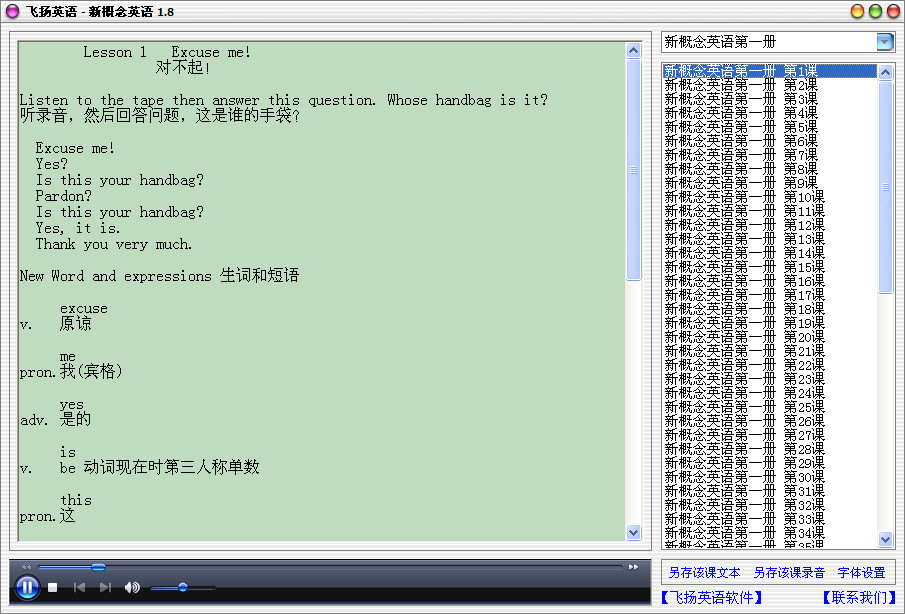Open font settings via 字体设置
Screen dimensions: 905x614
(x=861, y=572)
